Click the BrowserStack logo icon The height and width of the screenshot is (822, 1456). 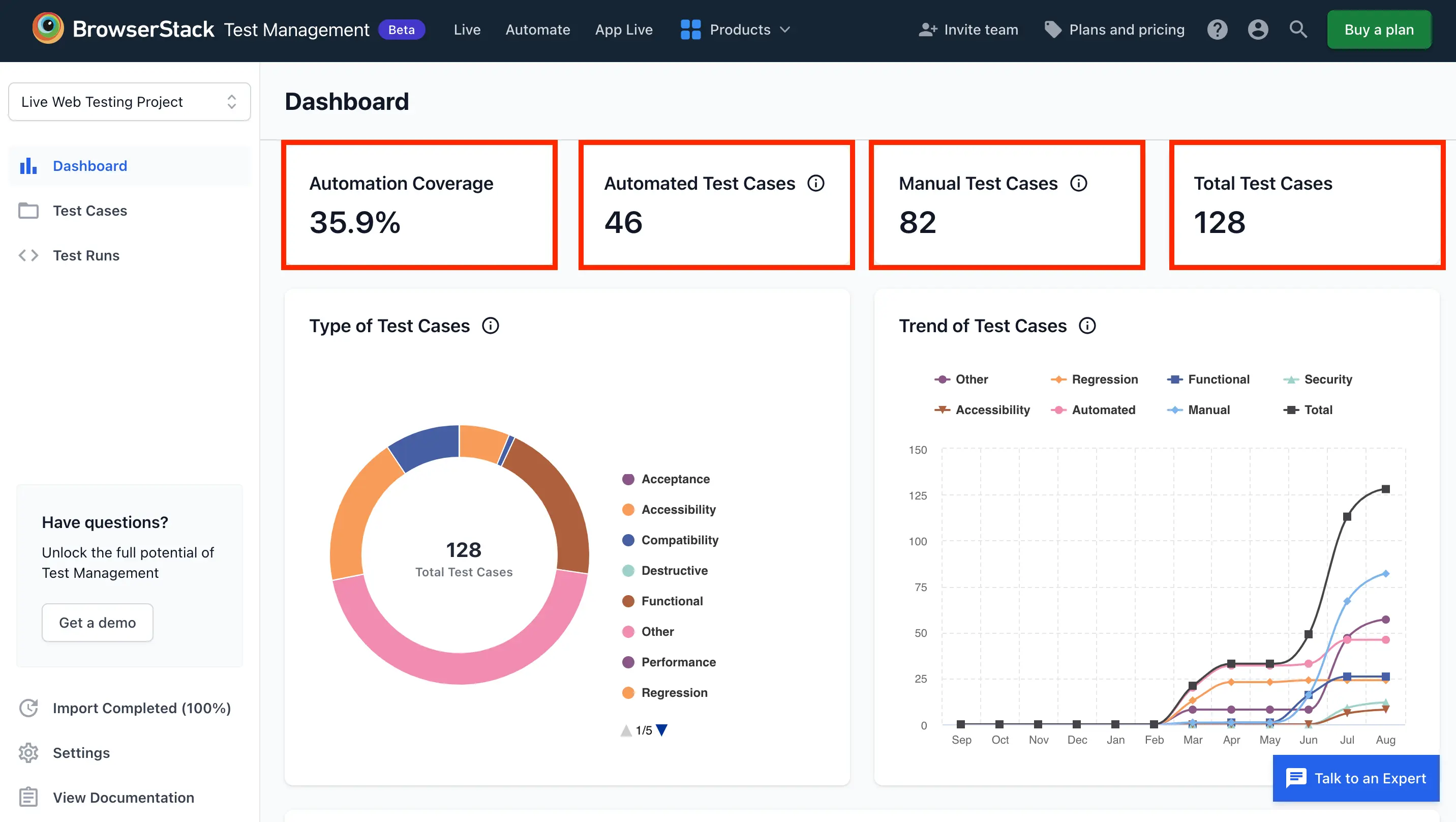pyautogui.click(x=48, y=28)
